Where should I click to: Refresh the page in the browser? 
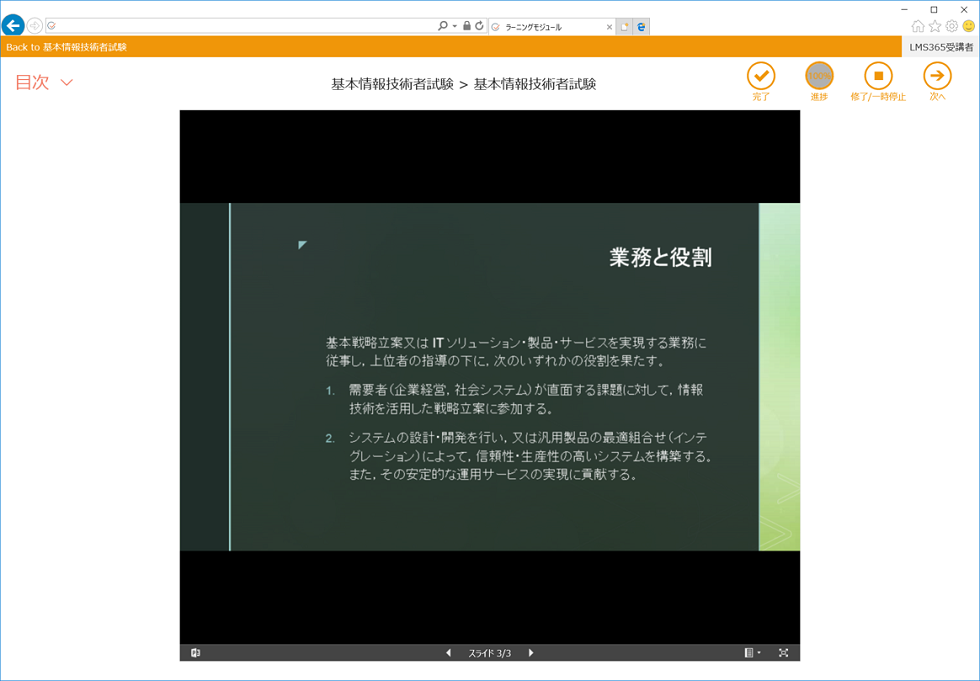[479, 26]
